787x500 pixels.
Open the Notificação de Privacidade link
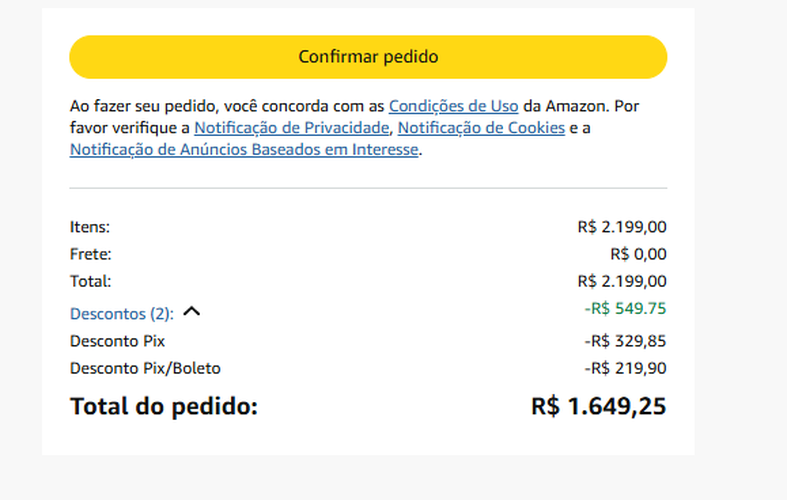click(x=291, y=128)
